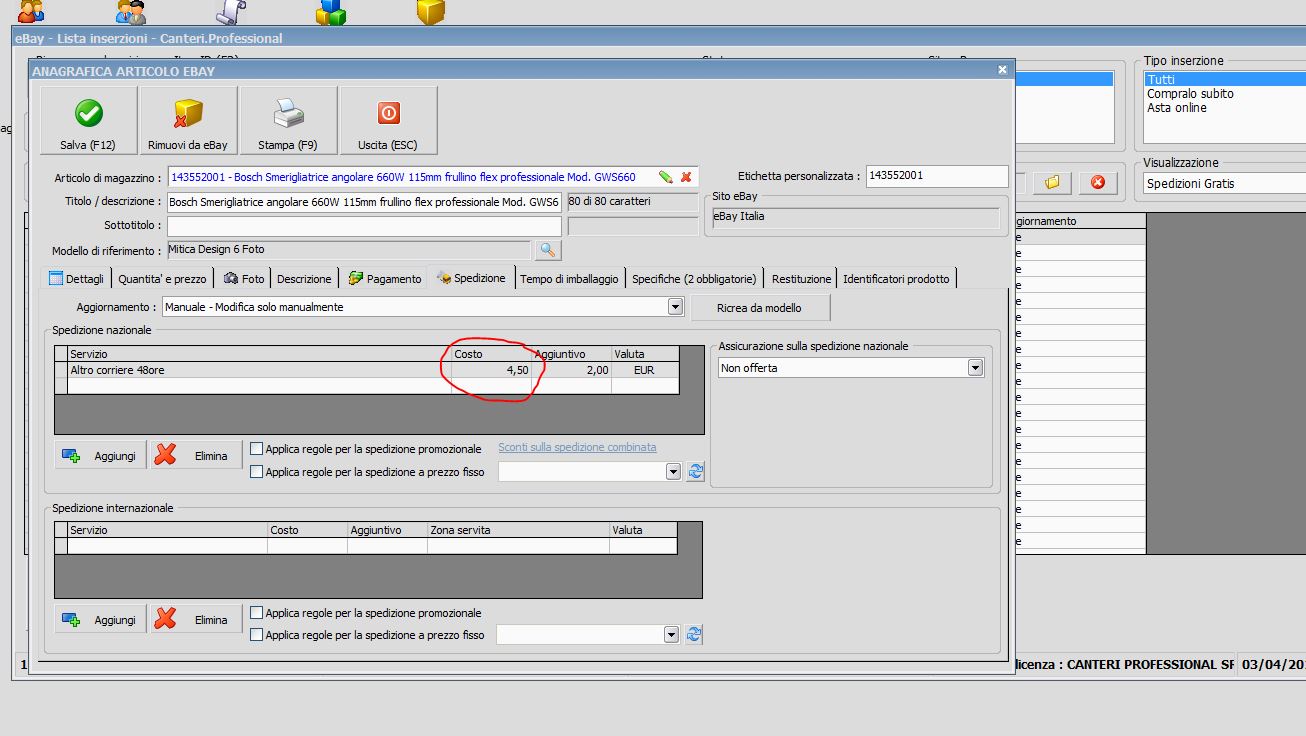The image size is (1306, 736).
Task: Select Compralo subito in Tipo inserzione list
Action: tap(1226, 93)
